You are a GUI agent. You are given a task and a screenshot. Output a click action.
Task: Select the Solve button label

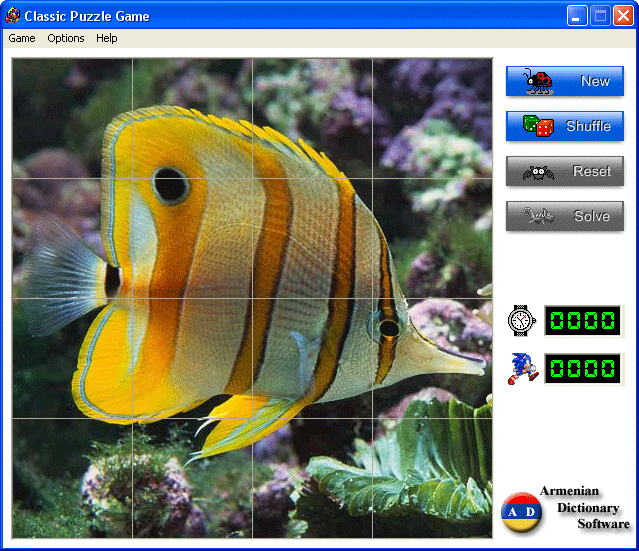coord(592,216)
